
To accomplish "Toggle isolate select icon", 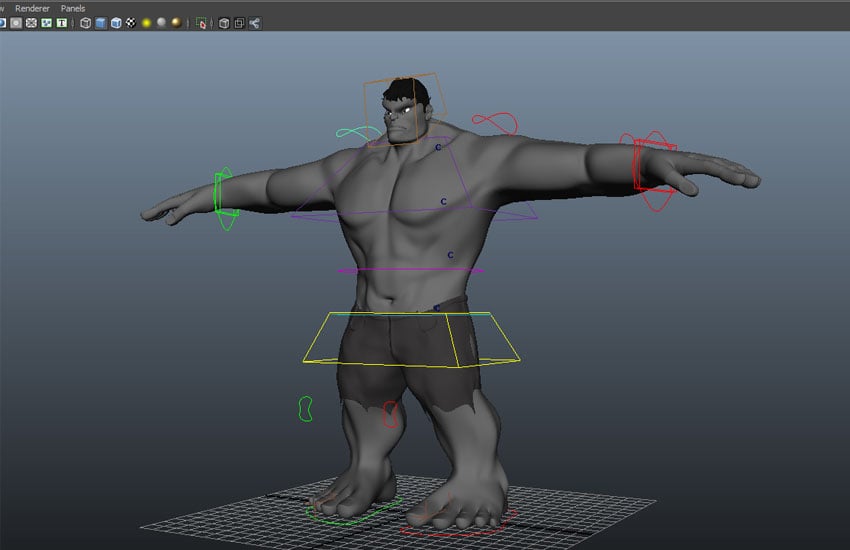I will point(201,23).
